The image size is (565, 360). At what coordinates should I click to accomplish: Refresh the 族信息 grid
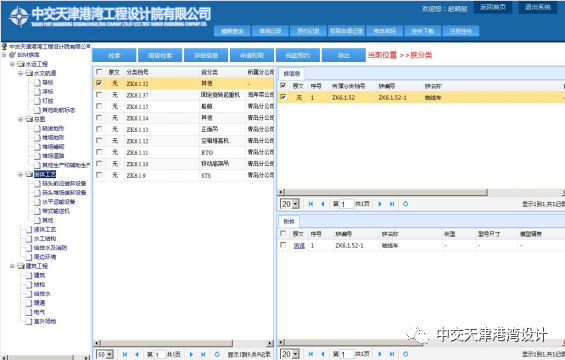click(406, 204)
